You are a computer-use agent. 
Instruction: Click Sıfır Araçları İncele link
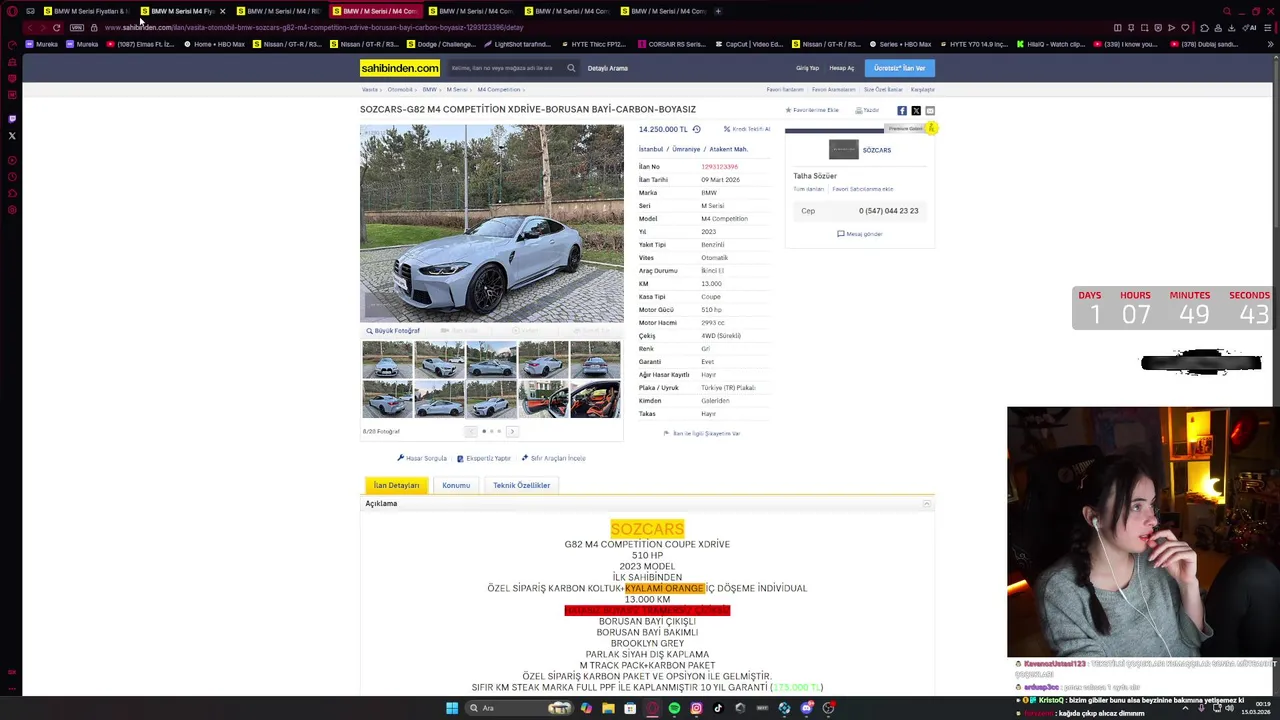tap(554, 458)
